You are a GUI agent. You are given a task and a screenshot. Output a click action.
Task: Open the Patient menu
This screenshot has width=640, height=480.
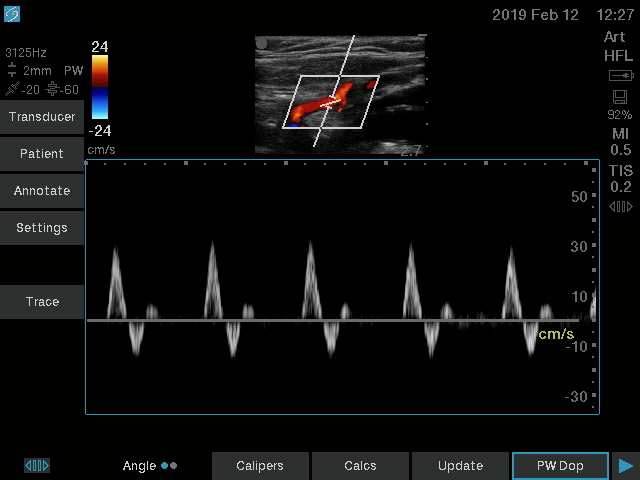42,154
